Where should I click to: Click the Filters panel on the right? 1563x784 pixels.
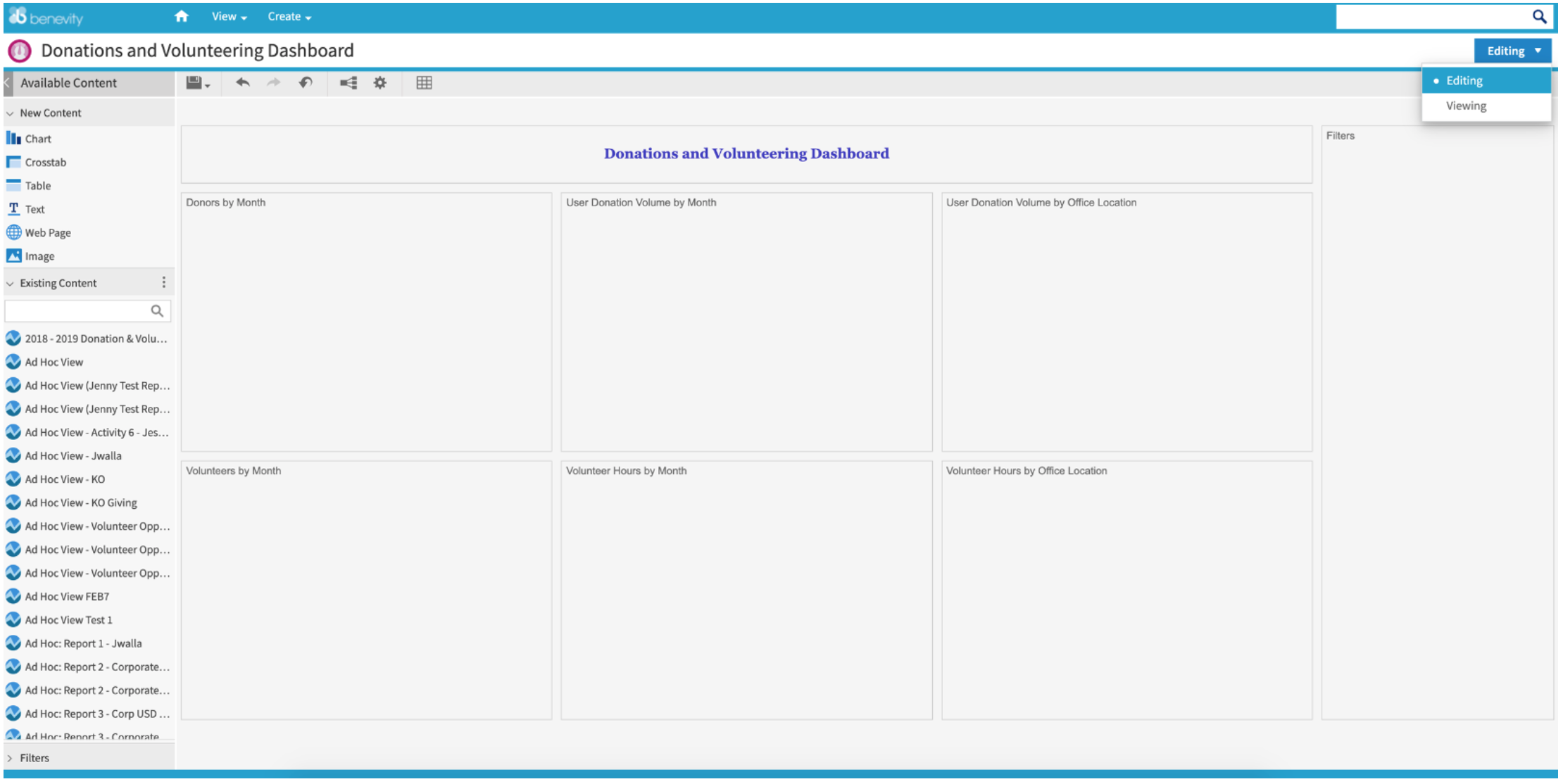(1437, 422)
